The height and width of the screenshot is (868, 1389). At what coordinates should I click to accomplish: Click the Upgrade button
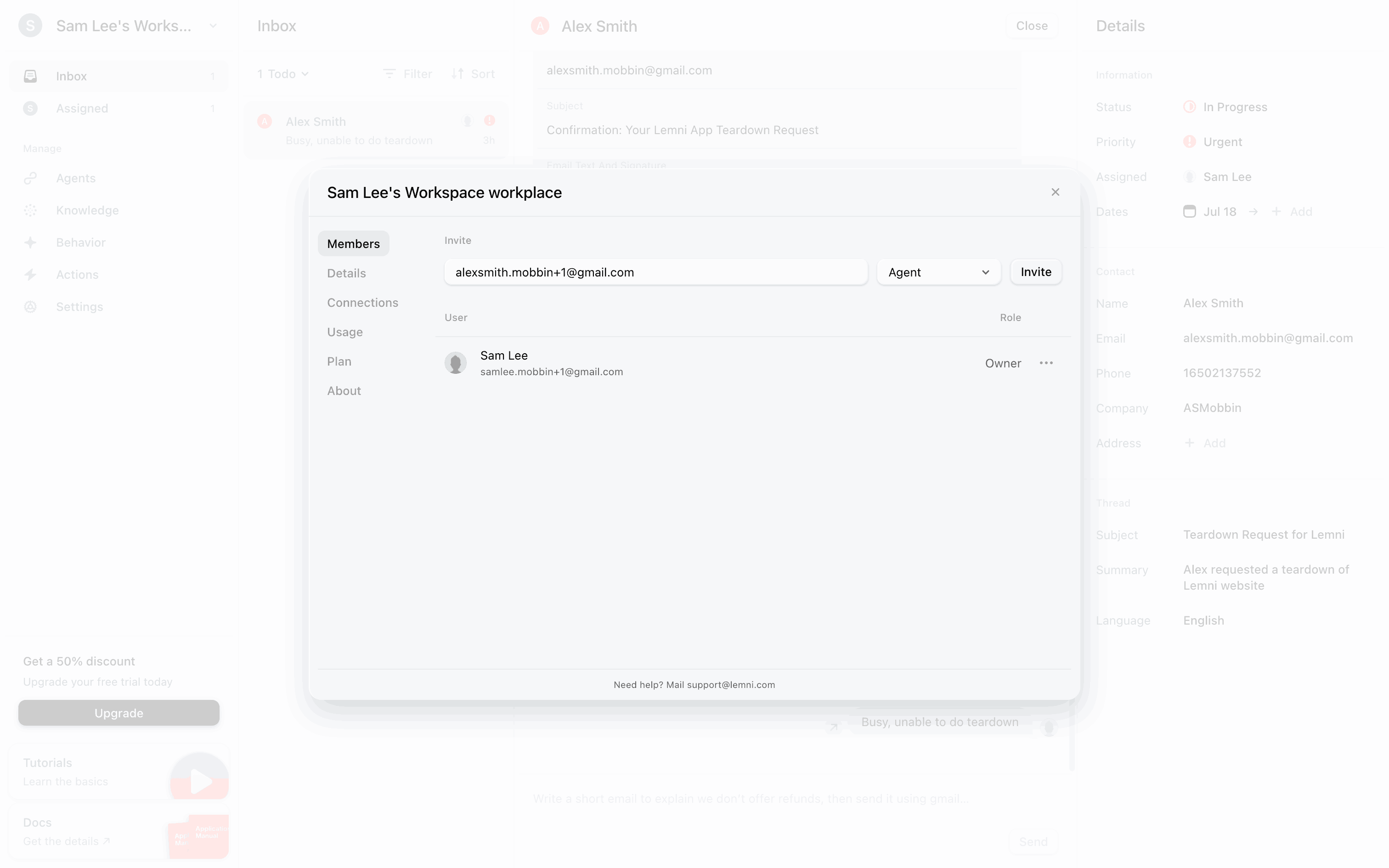click(119, 712)
